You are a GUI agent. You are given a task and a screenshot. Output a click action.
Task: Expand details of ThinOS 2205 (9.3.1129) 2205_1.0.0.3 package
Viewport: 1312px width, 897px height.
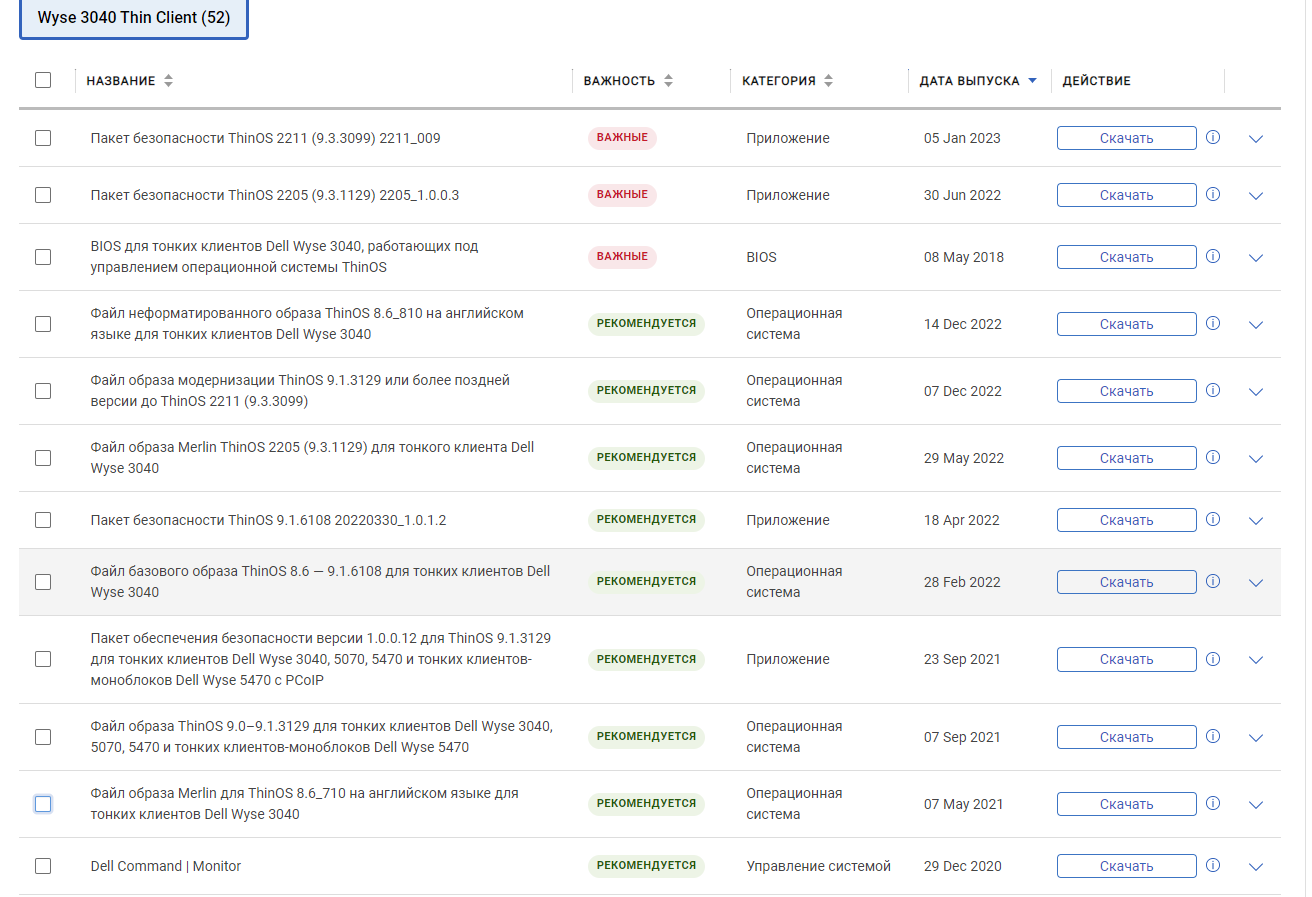click(1257, 196)
